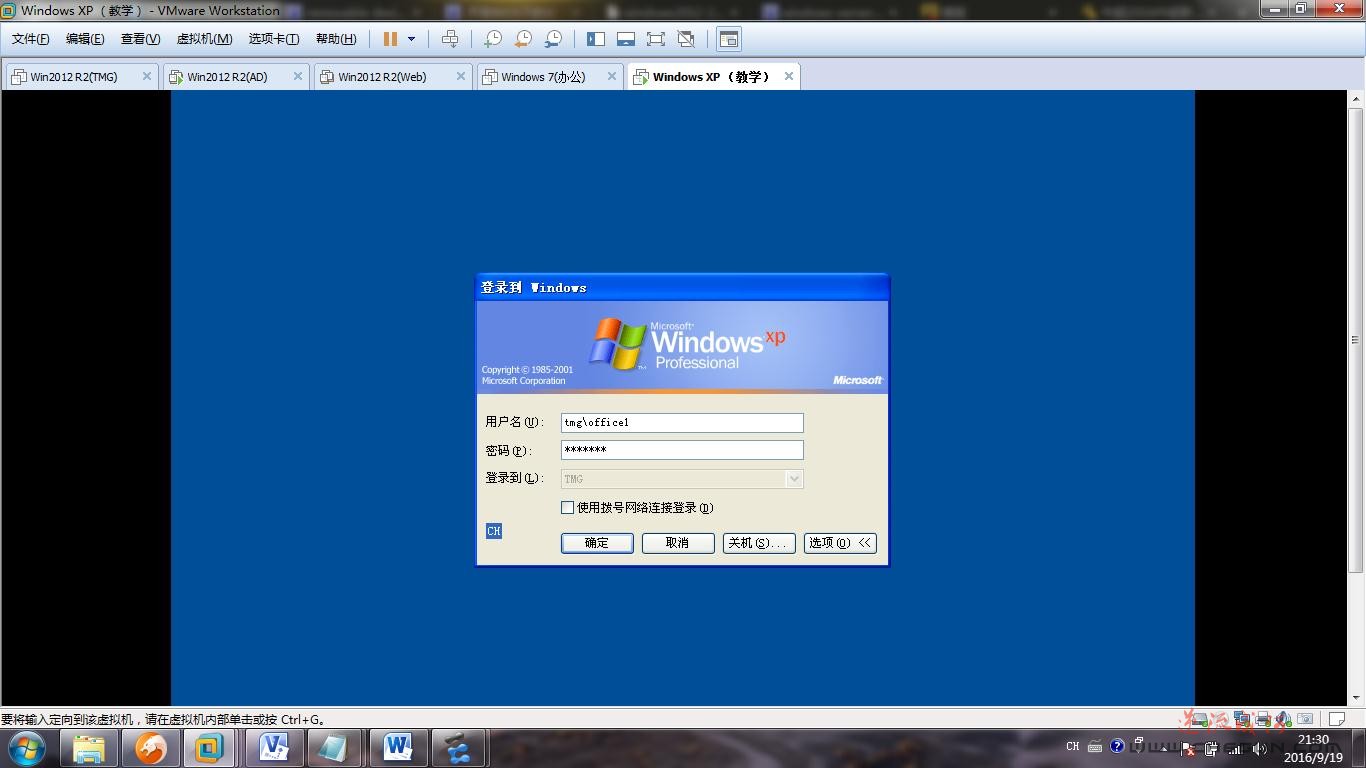This screenshot has height=768, width=1366.
Task: Open the 帮助(H) menu
Action: tap(336, 39)
